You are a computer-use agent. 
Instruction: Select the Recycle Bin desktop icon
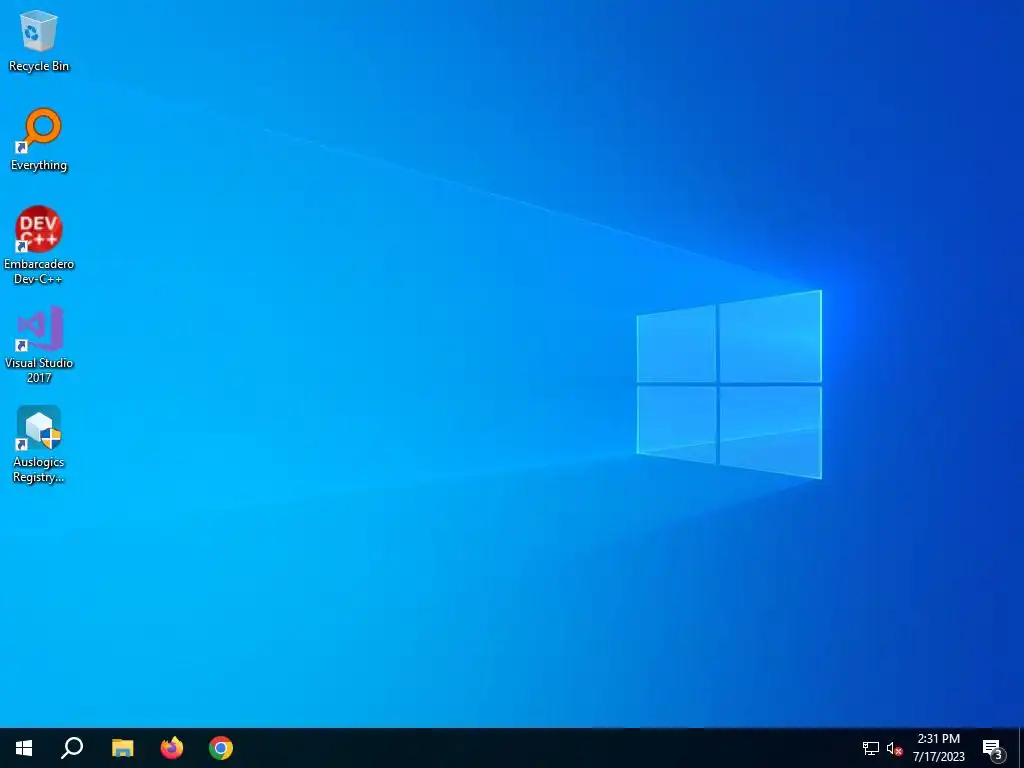39,40
